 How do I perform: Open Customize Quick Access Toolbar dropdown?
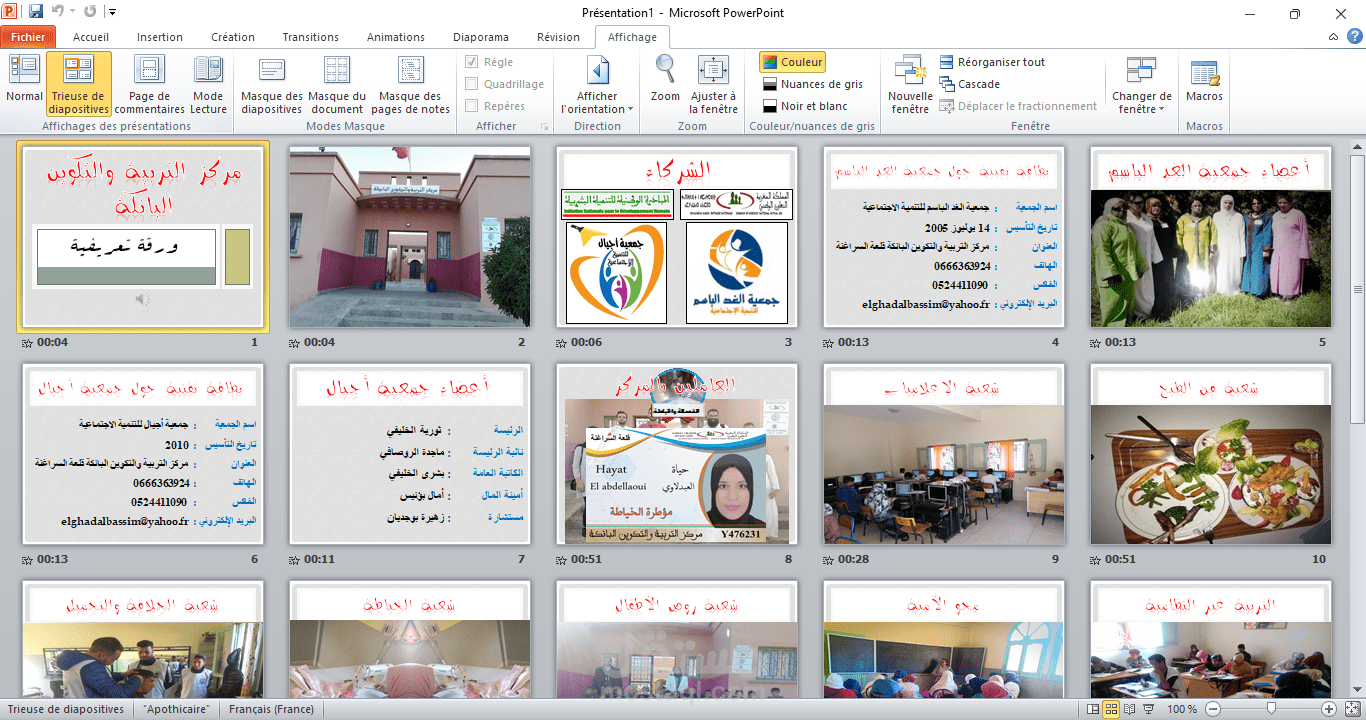pyautogui.click(x=111, y=12)
